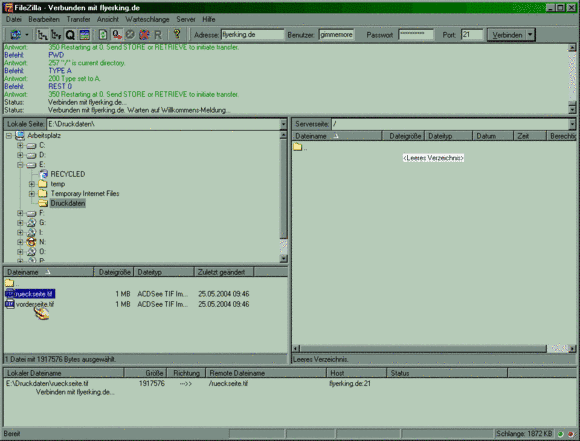The width and height of the screenshot is (580, 441).
Task: Select the temp folder icon
Action: (43, 184)
